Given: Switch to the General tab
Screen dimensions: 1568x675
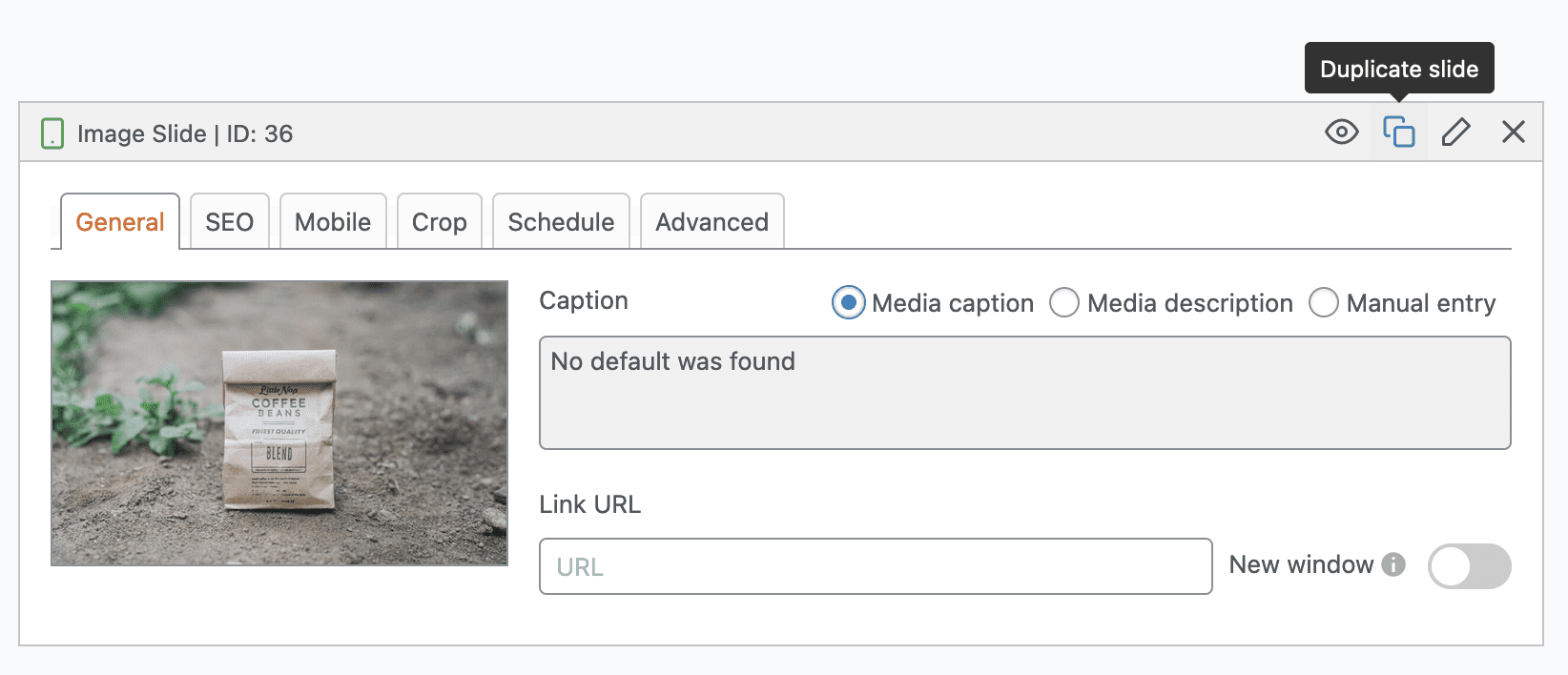Looking at the screenshot, I should pos(120,222).
